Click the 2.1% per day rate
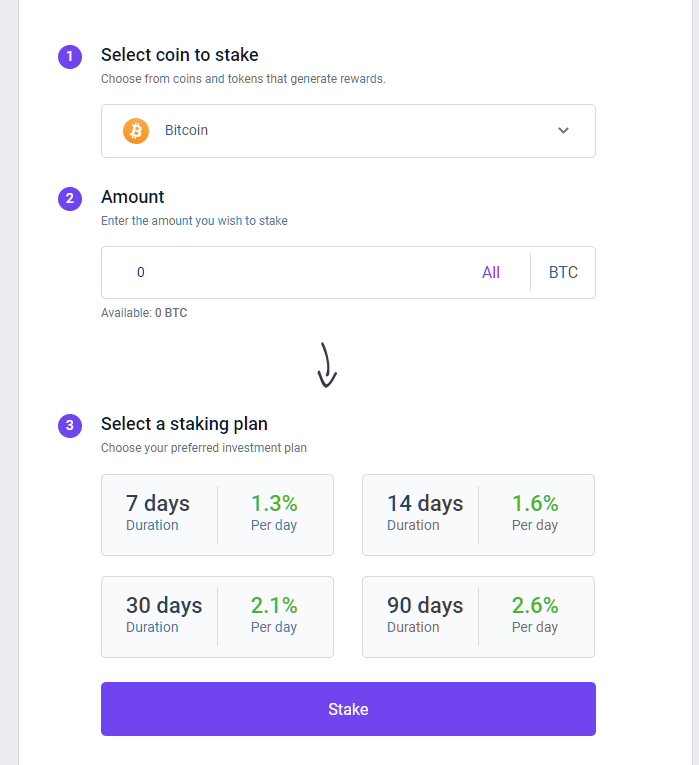 (x=274, y=605)
